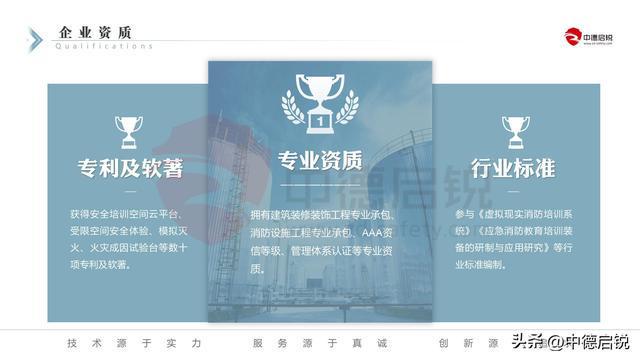
Task: Click the trophy icon above 行业标准
Action: (x=516, y=132)
